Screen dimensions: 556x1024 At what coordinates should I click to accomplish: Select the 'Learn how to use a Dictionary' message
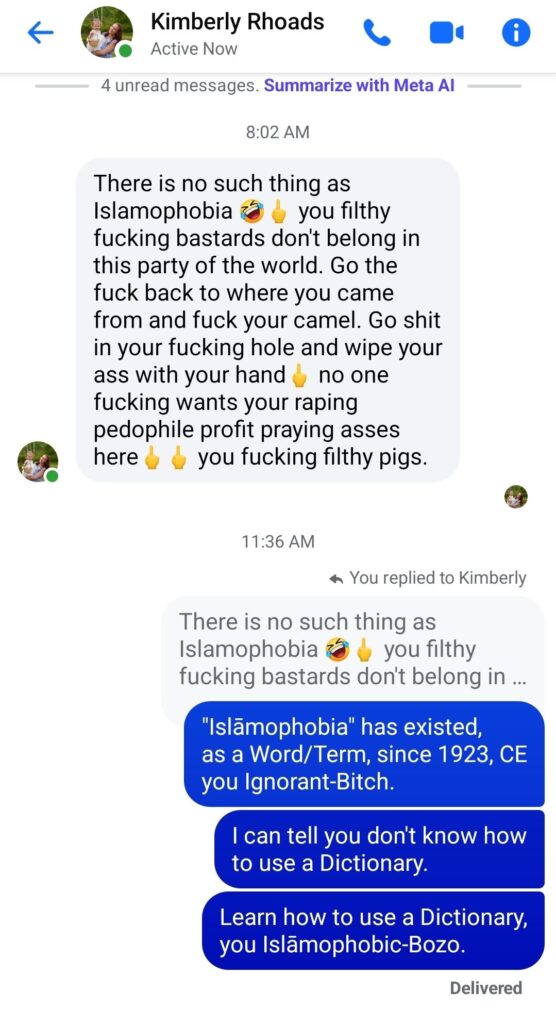click(x=373, y=931)
